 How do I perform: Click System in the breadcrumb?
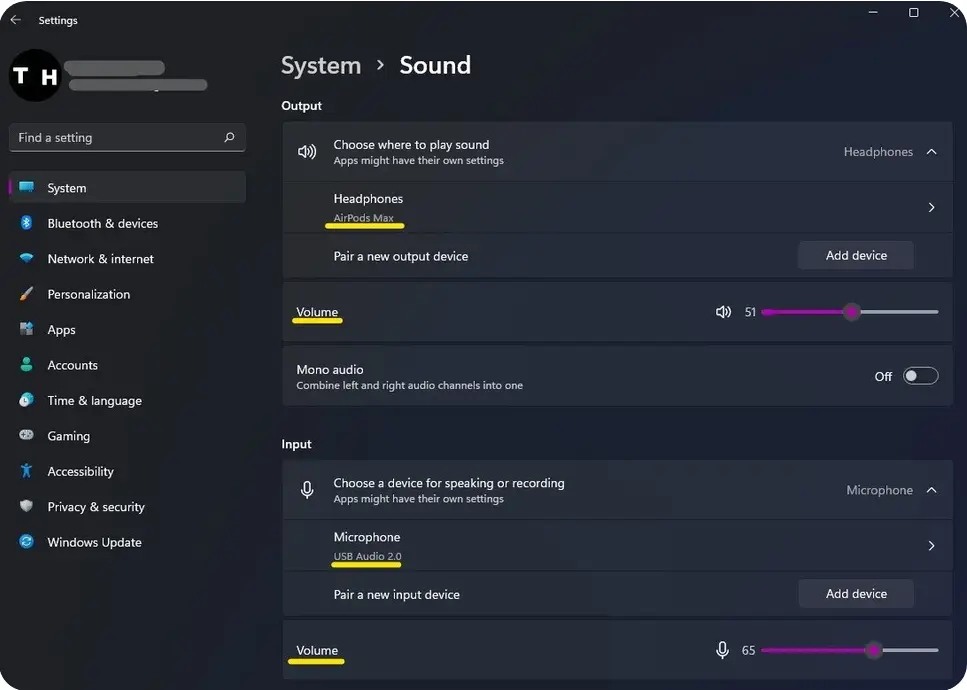pos(321,66)
